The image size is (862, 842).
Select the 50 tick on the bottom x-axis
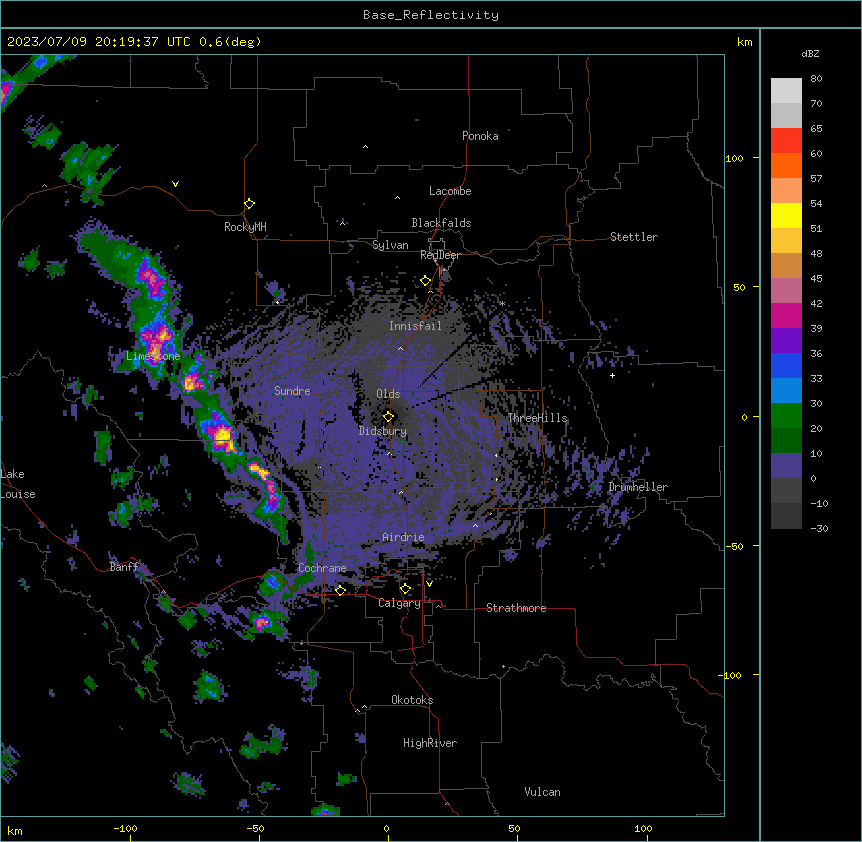pos(514,828)
